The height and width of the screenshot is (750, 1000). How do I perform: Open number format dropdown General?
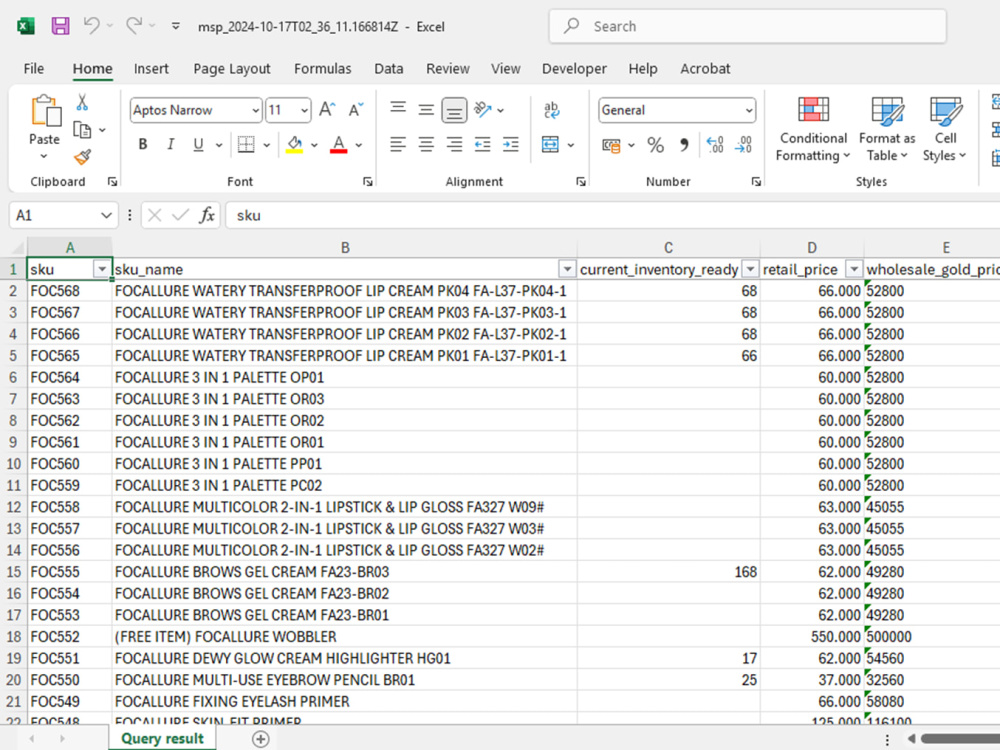749,110
